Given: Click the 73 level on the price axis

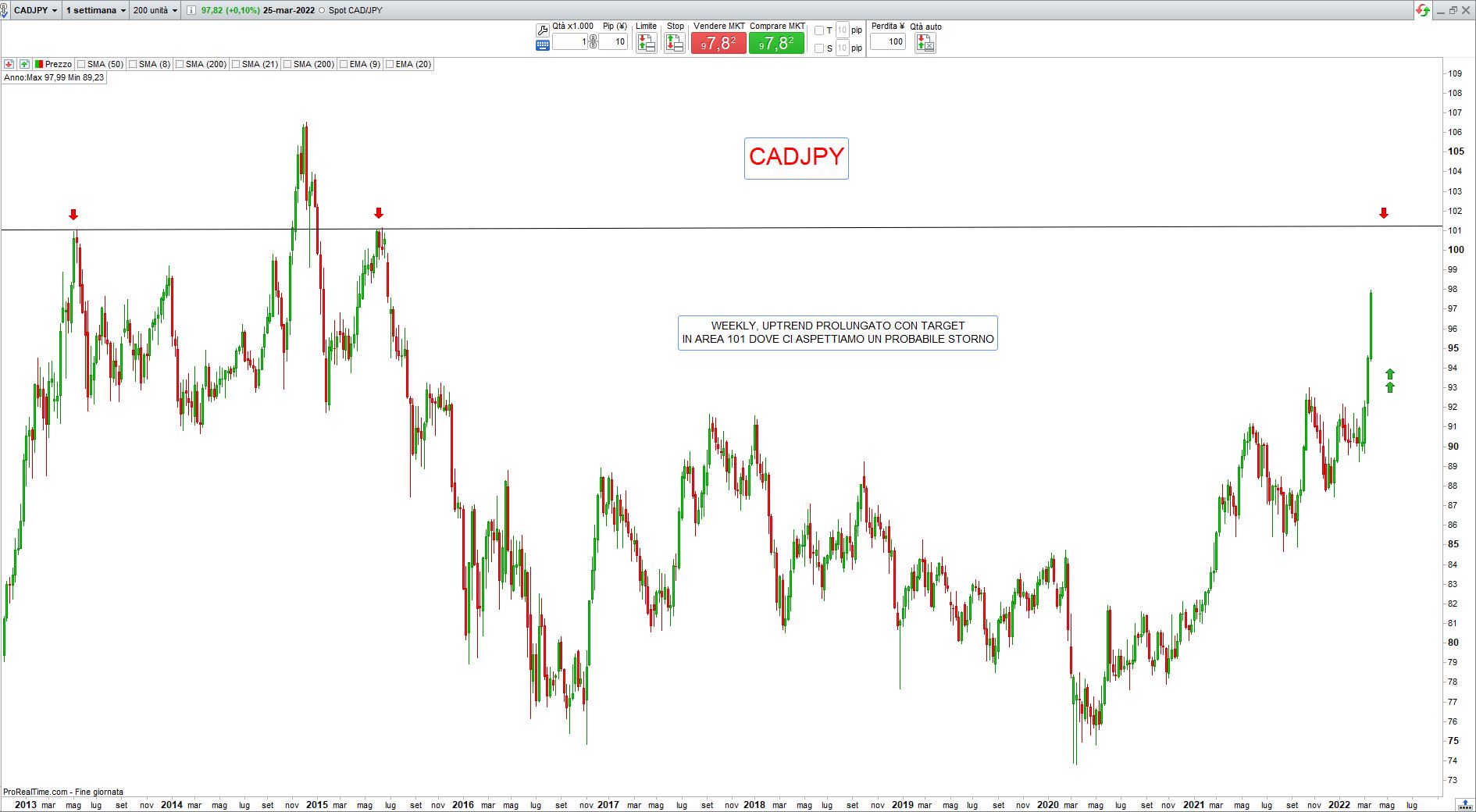Looking at the screenshot, I should pyautogui.click(x=1453, y=780).
